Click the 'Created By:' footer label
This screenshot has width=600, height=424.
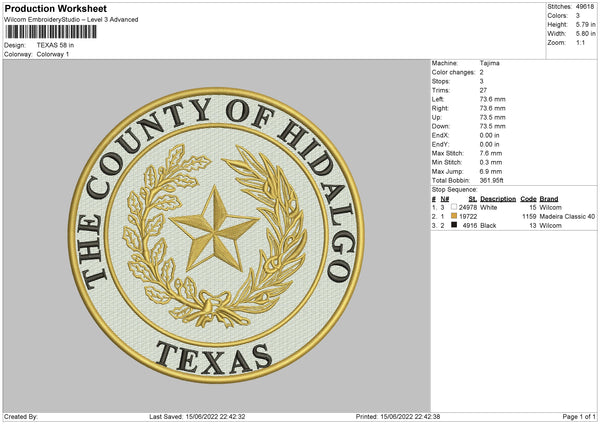tap(21, 416)
